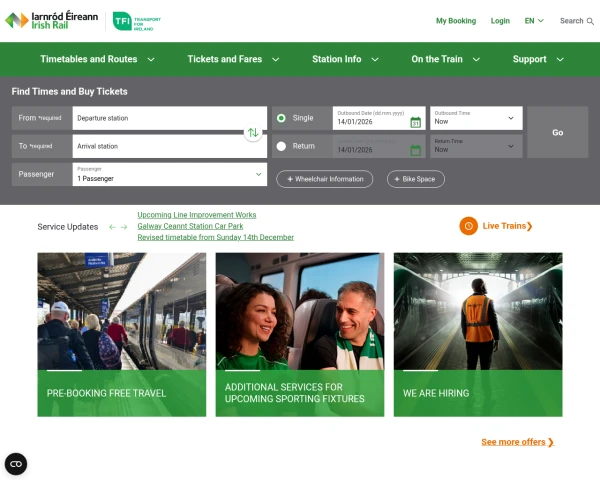
Task: Open the EN language dropdown
Action: click(x=534, y=21)
